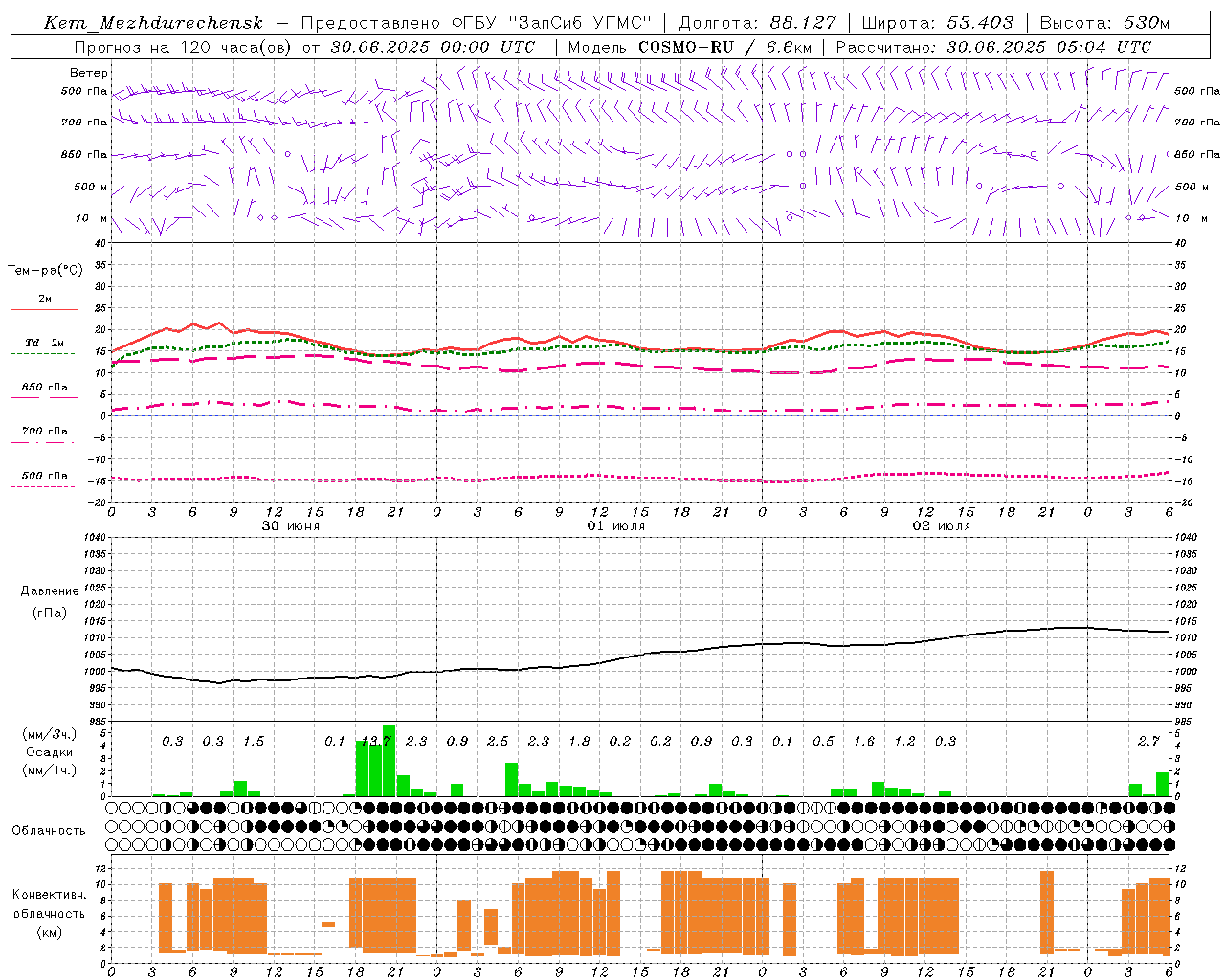The width and height of the screenshot is (1225, 980).
Task: Click the "Облачность" cloudiness label
Action: coord(49,831)
